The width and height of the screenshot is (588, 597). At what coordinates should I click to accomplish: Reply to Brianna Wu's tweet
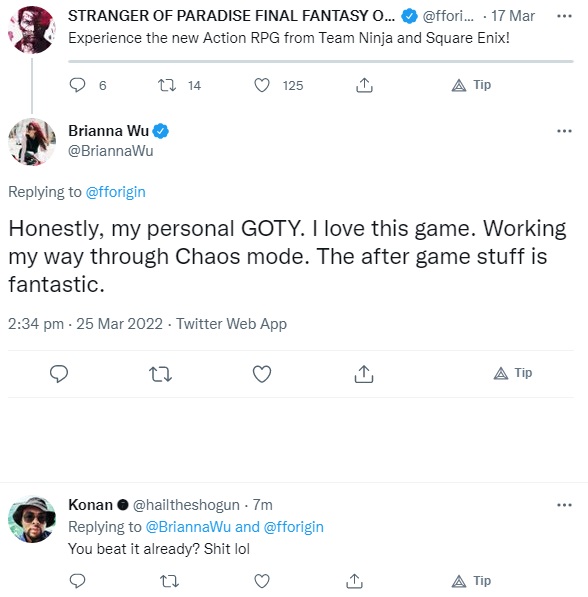click(x=59, y=374)
